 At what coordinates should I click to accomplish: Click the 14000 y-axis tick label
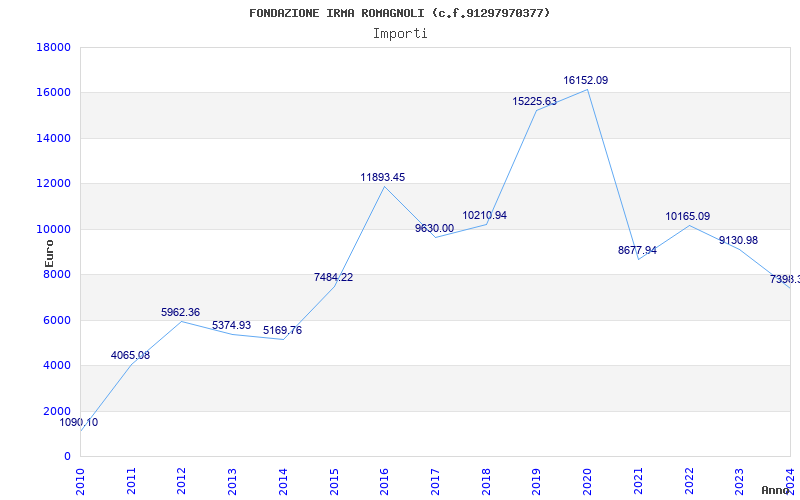click(53, 138)
